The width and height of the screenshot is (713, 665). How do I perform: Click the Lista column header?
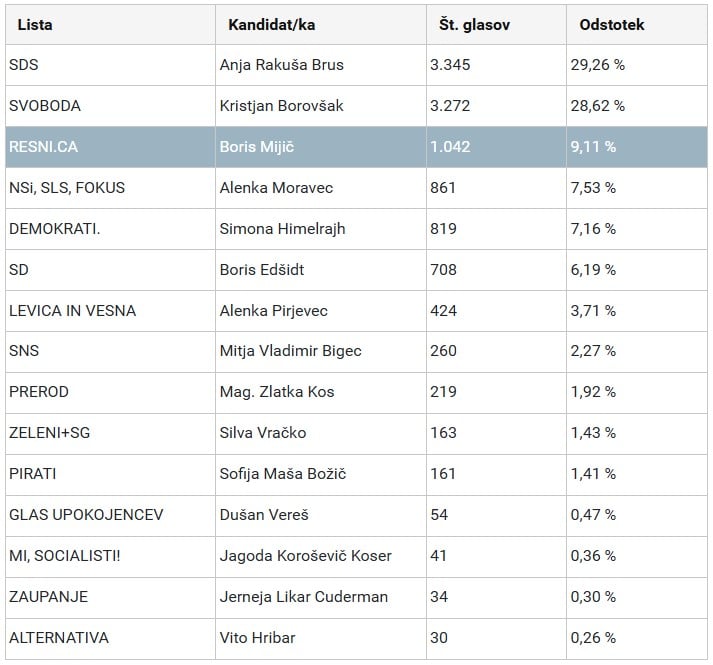click(x=36, y=25)
